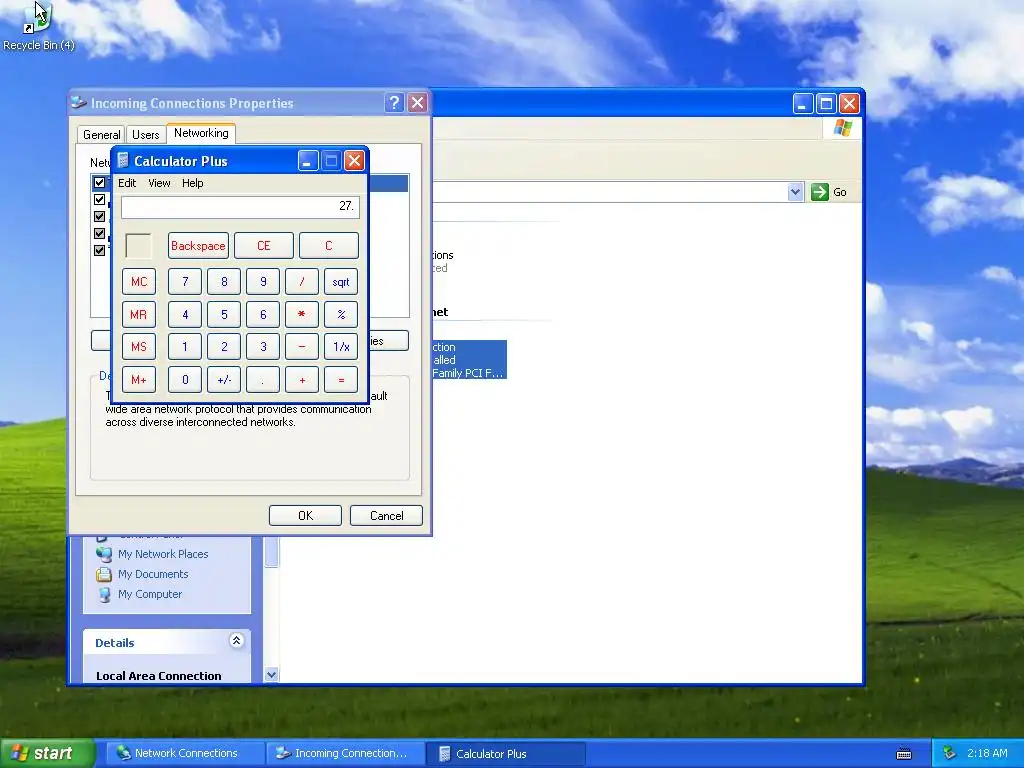Open My Computer icon in sidebar

pos(104,594)
